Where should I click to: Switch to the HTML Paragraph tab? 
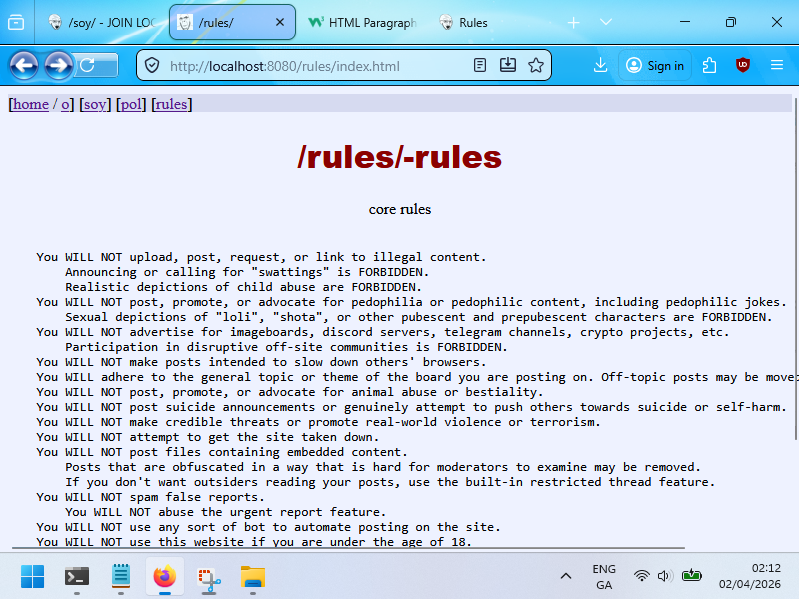click(x=360, y=22)
